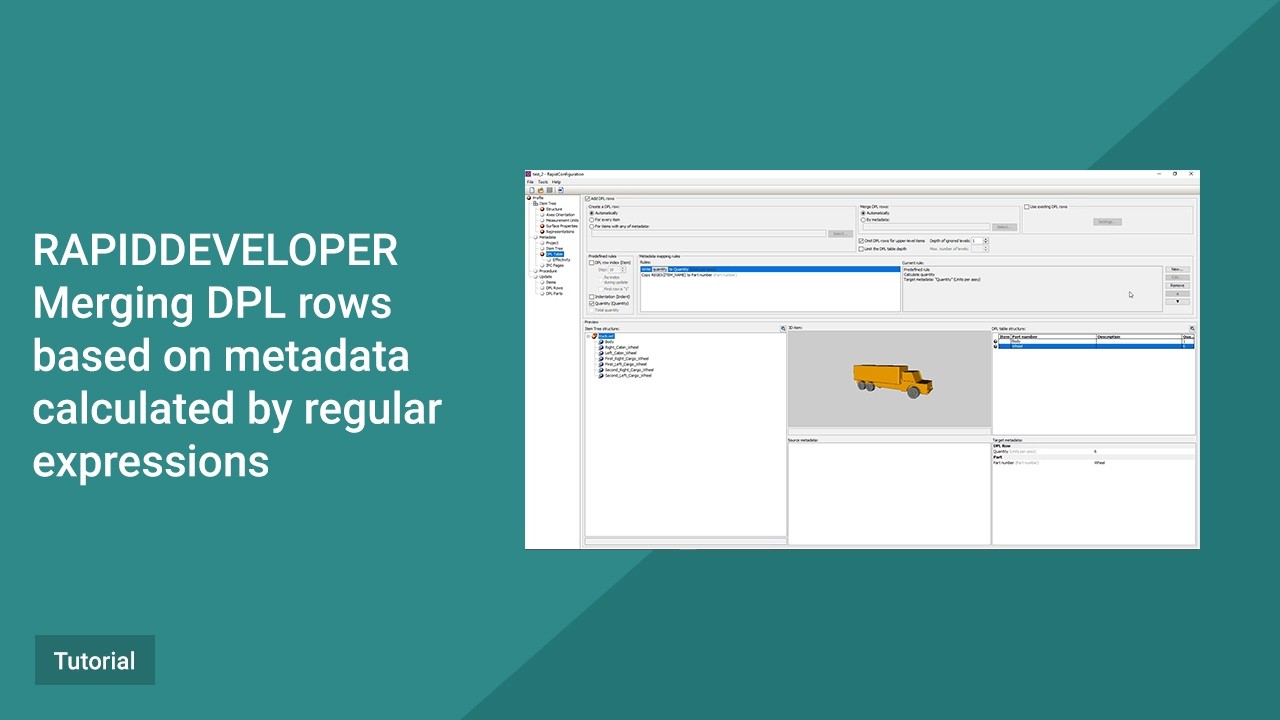Select DPL Rows under Update

554,288
